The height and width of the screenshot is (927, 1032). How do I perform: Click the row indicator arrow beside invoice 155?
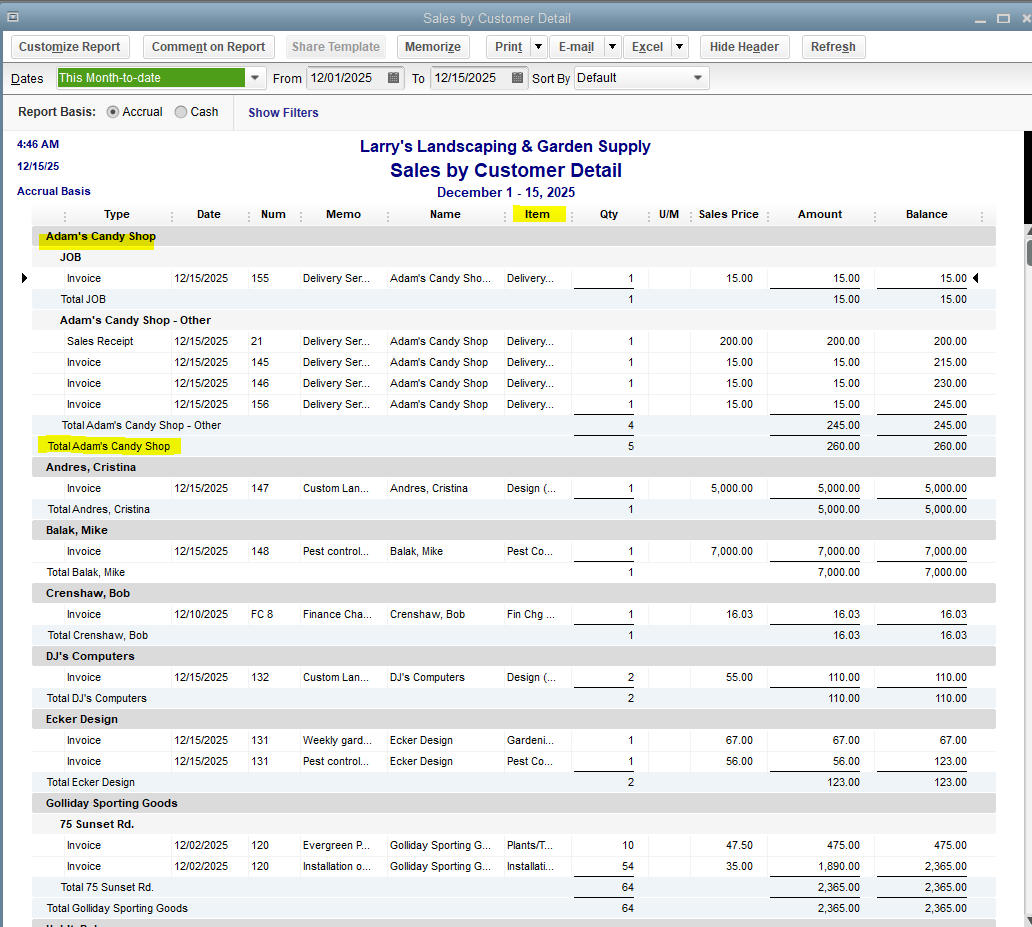(x=24, y=278)
